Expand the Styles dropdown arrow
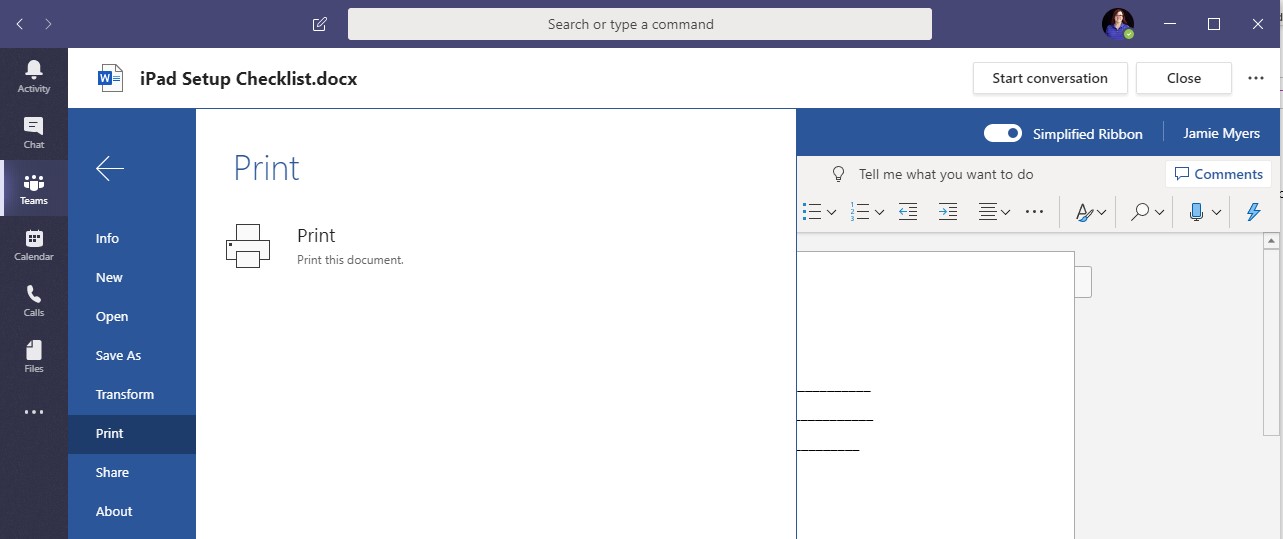The width and height of the screenshot is (1283, 539). tap(1102, 212)
